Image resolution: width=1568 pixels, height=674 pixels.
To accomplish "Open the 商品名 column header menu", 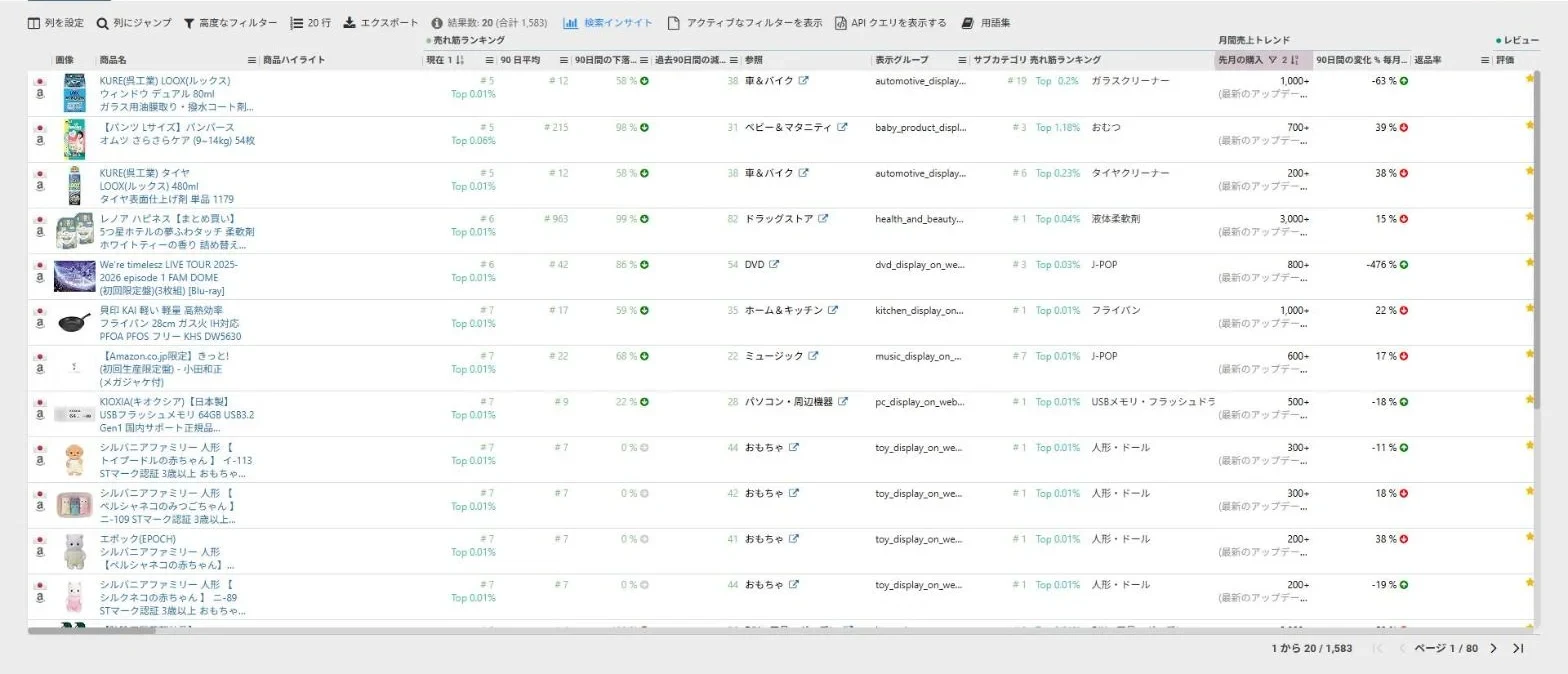I will pyautogui.click(x=252, y=60).
